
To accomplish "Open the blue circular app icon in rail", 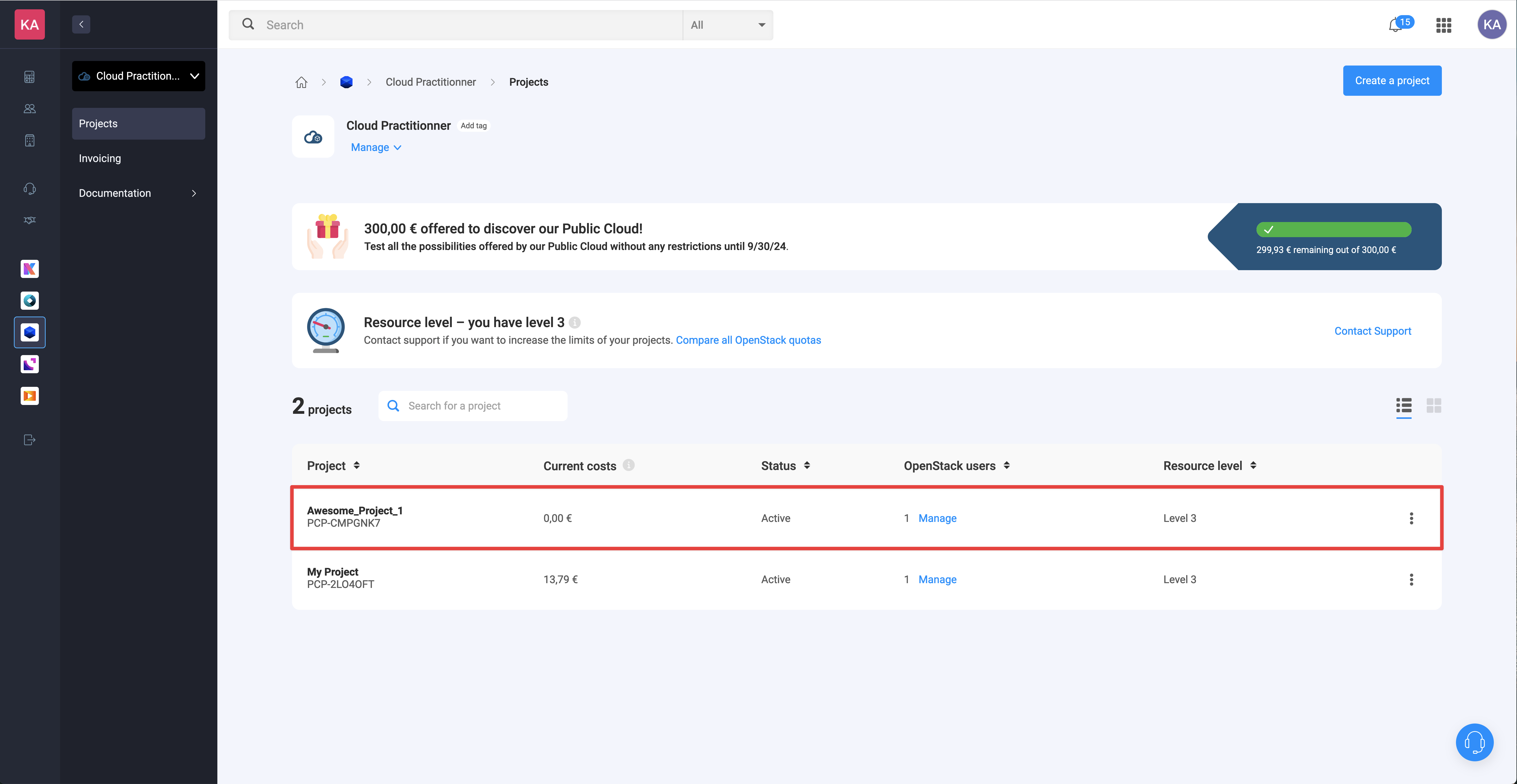I will (30, 301).
